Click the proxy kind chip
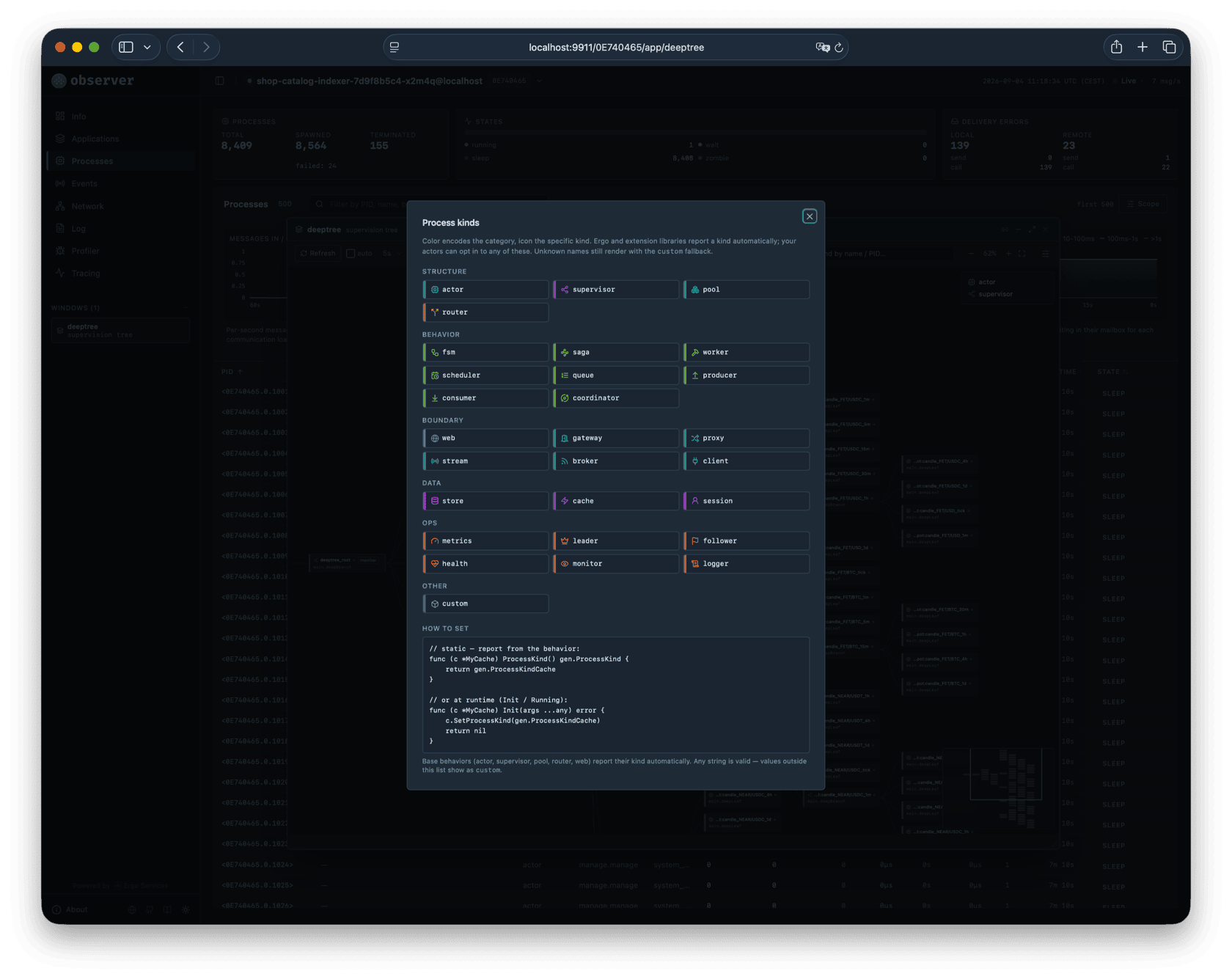The height and width of the screenshot is (979, 1232). point(747,439)
